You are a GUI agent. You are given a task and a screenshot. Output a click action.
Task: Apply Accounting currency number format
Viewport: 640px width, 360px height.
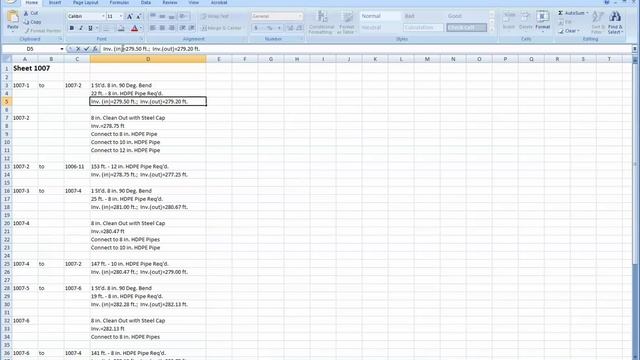tap(256, 28)
